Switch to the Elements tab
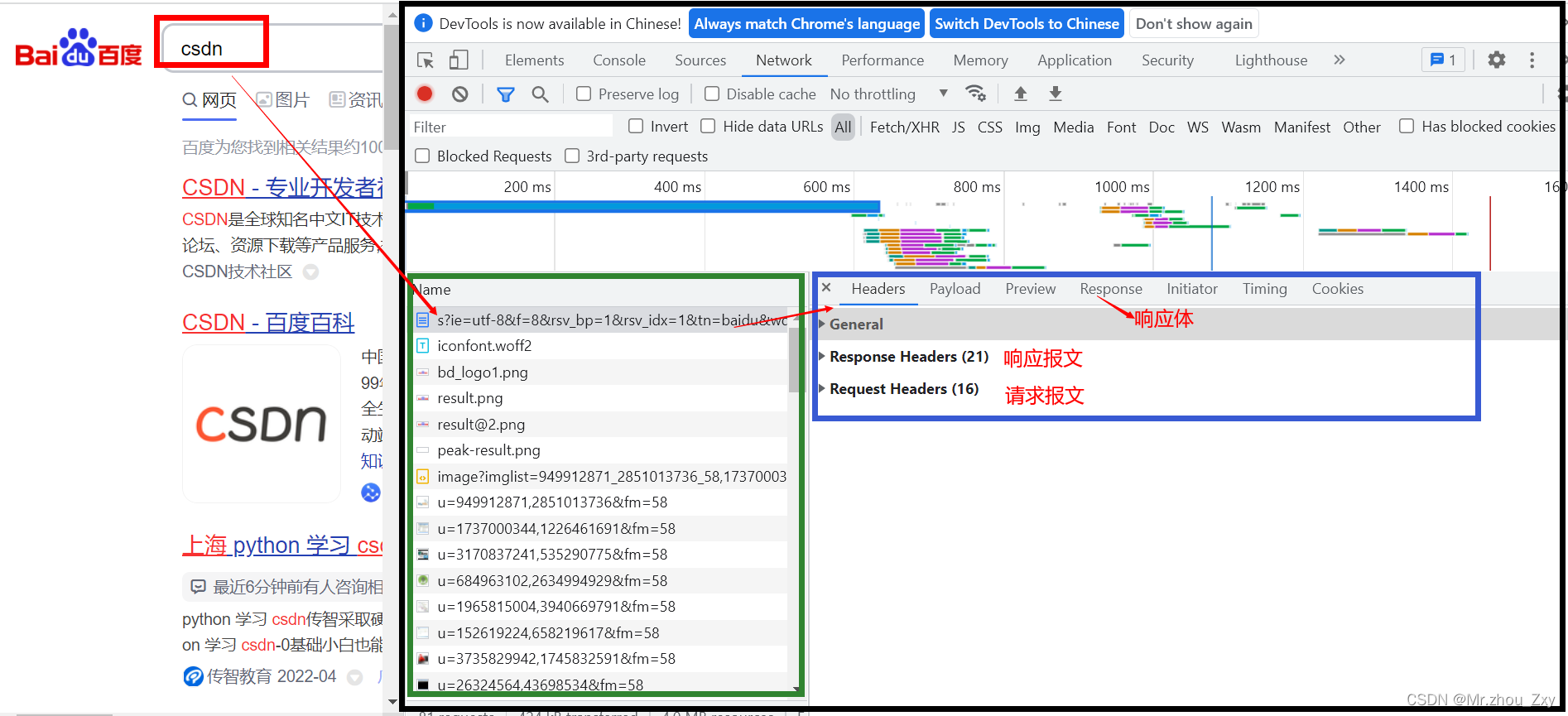Viewport: 1568px width, 716px height. pos(534,60)
